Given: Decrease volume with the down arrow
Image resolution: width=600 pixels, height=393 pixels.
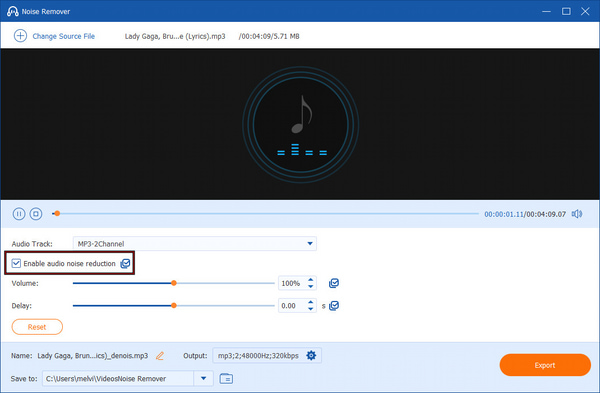Looking at the screenshot, I should point(311,287).
